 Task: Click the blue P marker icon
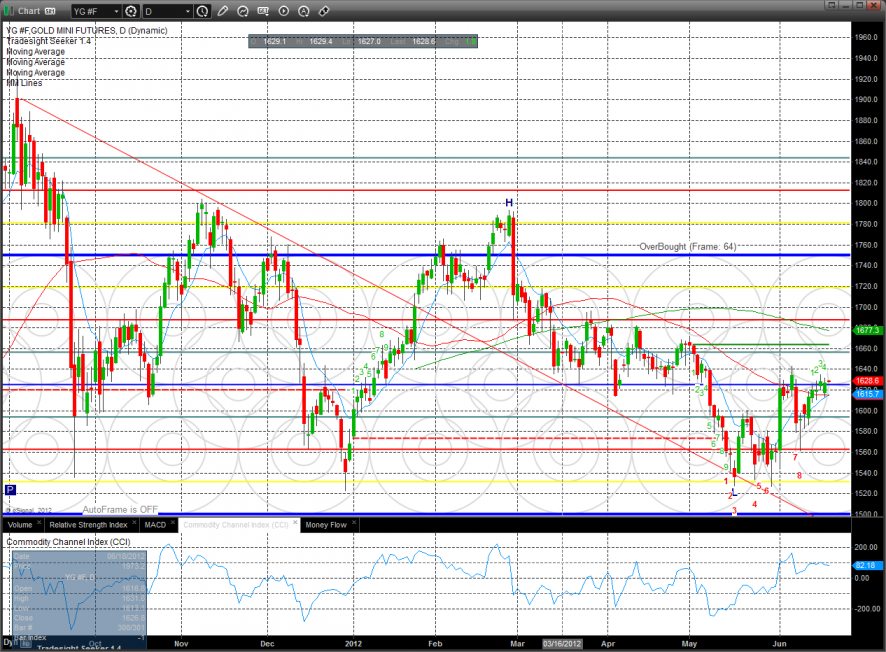10,490
